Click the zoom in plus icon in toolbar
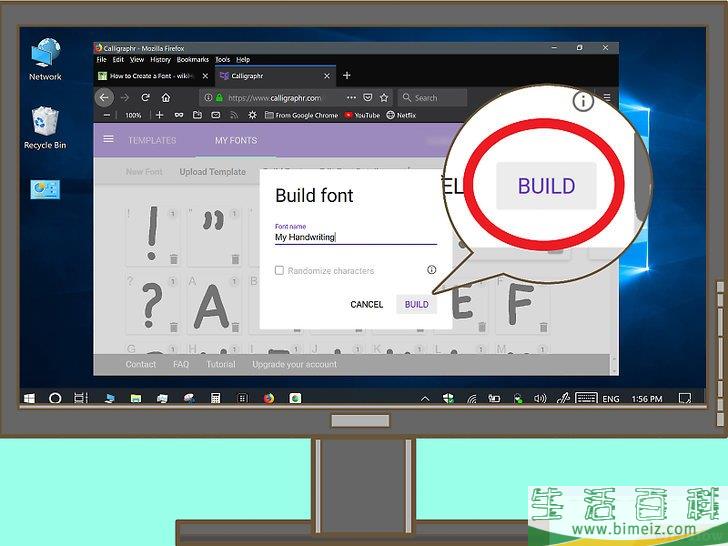The image size is (728, 546). (159, 115)
